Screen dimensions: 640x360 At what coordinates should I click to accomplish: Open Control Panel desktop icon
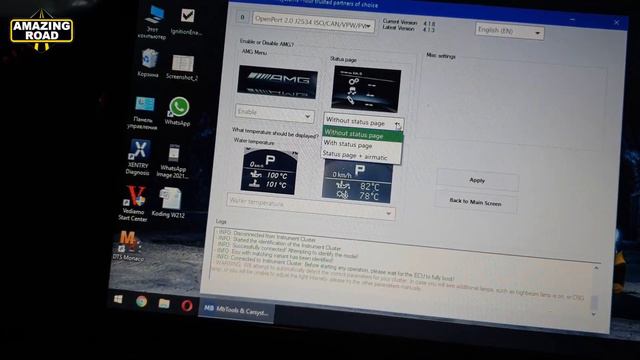click(x=143, y=113)
